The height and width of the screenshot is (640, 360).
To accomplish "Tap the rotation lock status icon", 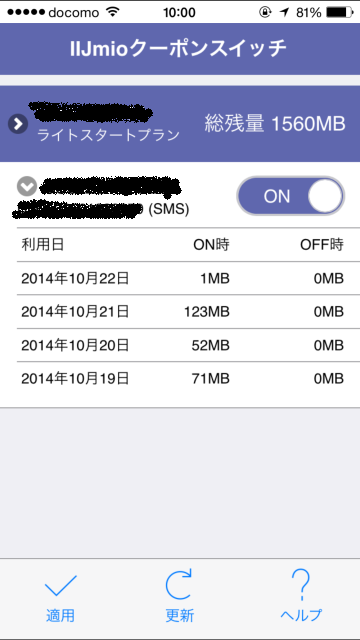I will pos(264,12).
